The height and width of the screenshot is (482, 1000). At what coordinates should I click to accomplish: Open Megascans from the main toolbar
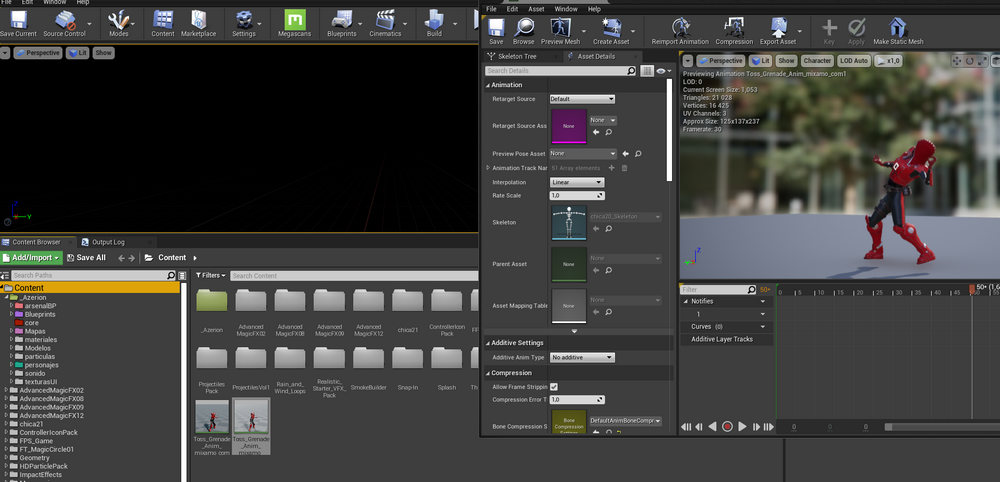pos(294,21)
